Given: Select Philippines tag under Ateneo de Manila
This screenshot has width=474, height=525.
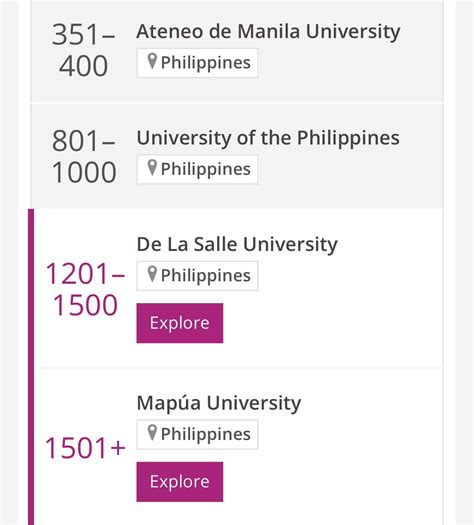Looking at the screenshot, I should point(197,63).
